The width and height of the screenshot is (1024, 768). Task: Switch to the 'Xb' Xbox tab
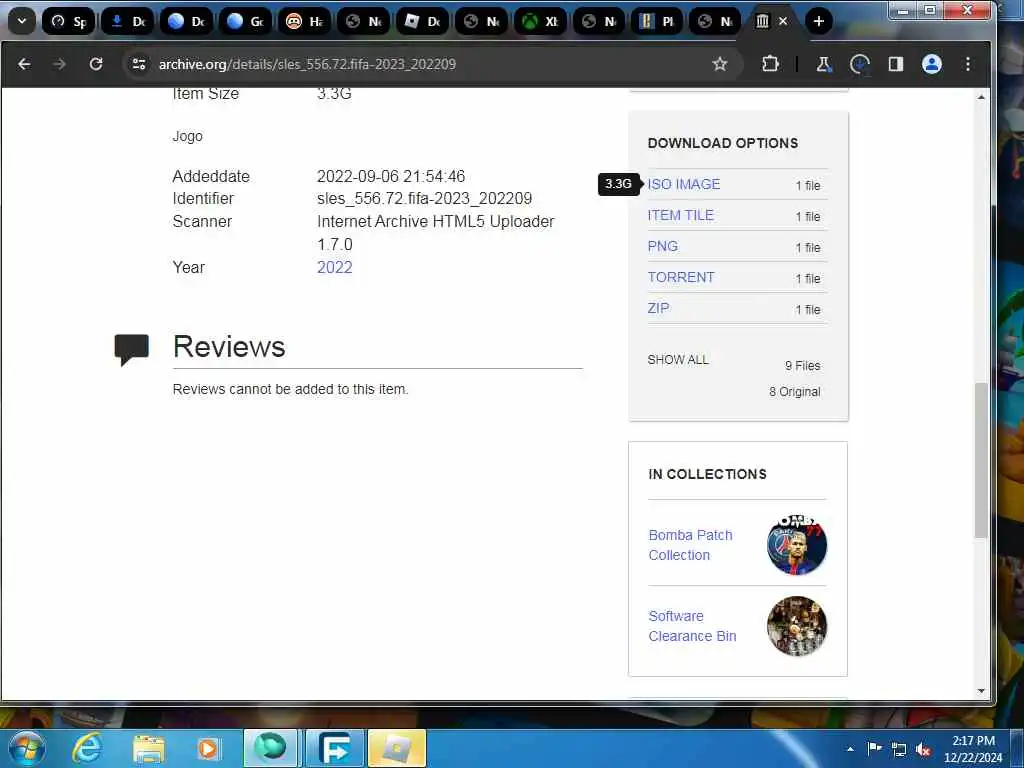[x=541, y=22]
